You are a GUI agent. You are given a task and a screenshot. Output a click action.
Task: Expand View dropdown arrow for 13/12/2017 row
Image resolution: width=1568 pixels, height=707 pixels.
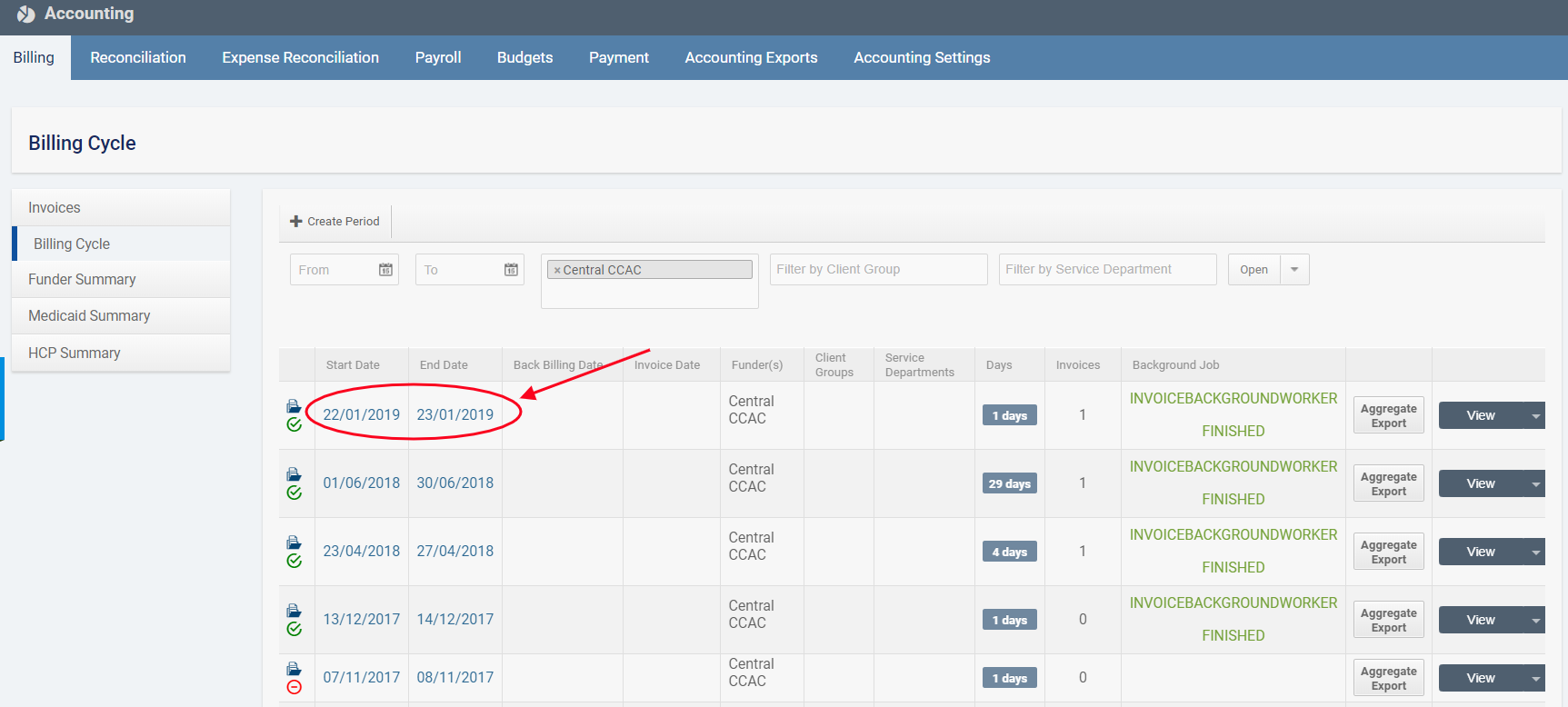[x=1535, y=621]
